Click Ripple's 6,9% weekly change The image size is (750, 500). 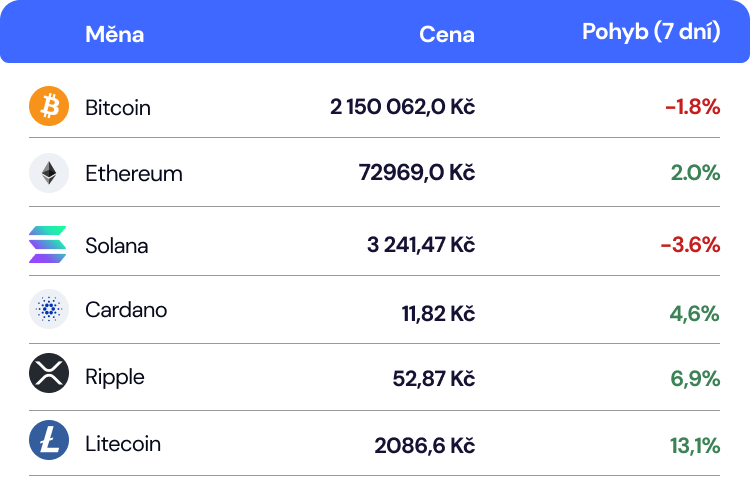(x=695, y=379)
